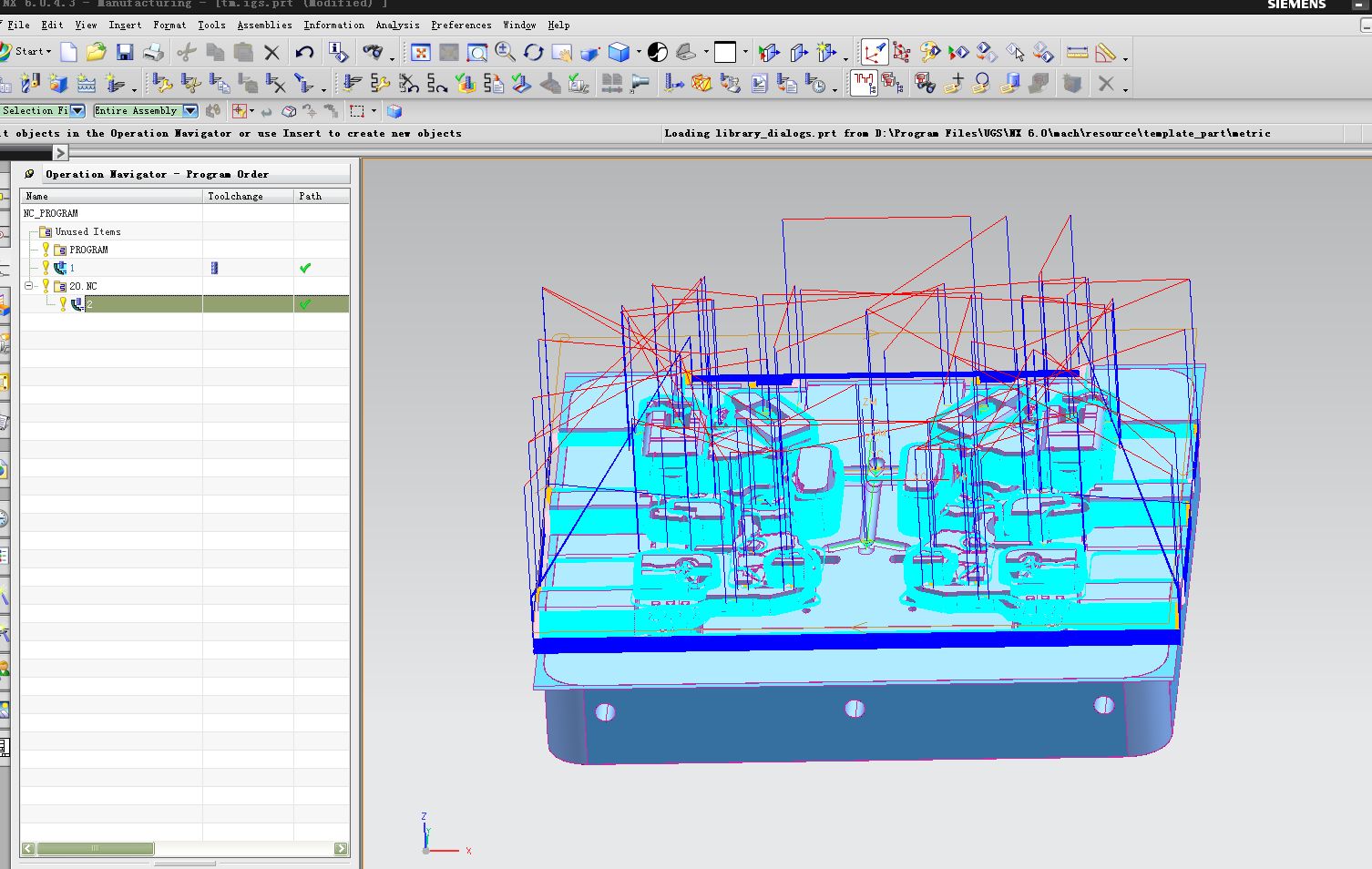The height and width of the screenshot is (869, 1372).
Task: Open the Tools menu
Action: 211,26
